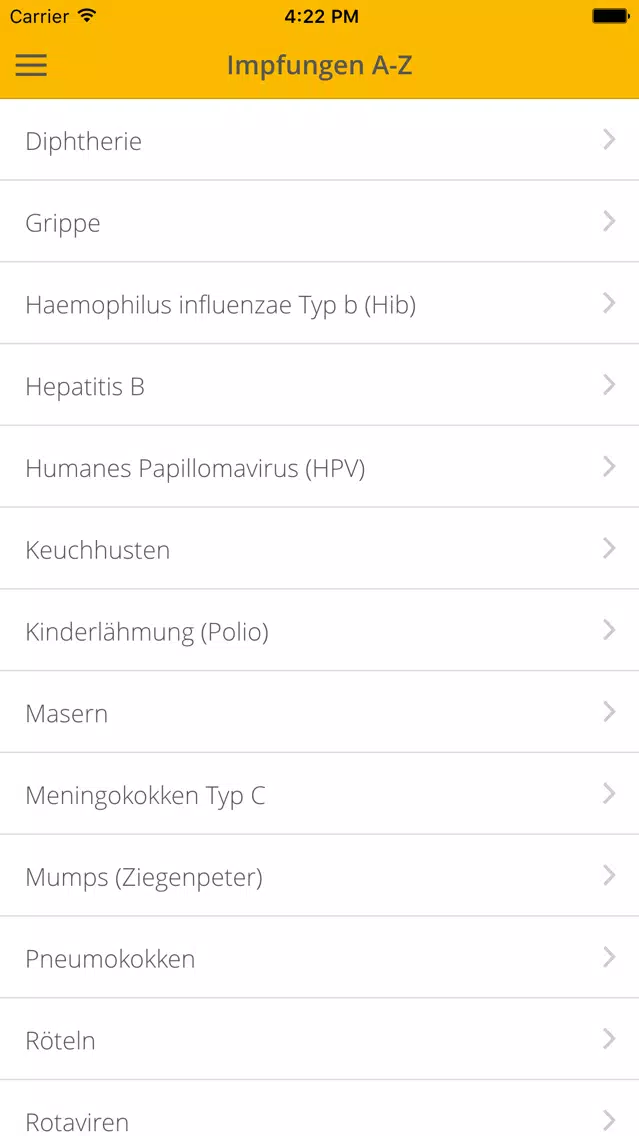The image size is (639, 1136).
Task: Select Grippe from the list
Action: click(x=63, y=223)
